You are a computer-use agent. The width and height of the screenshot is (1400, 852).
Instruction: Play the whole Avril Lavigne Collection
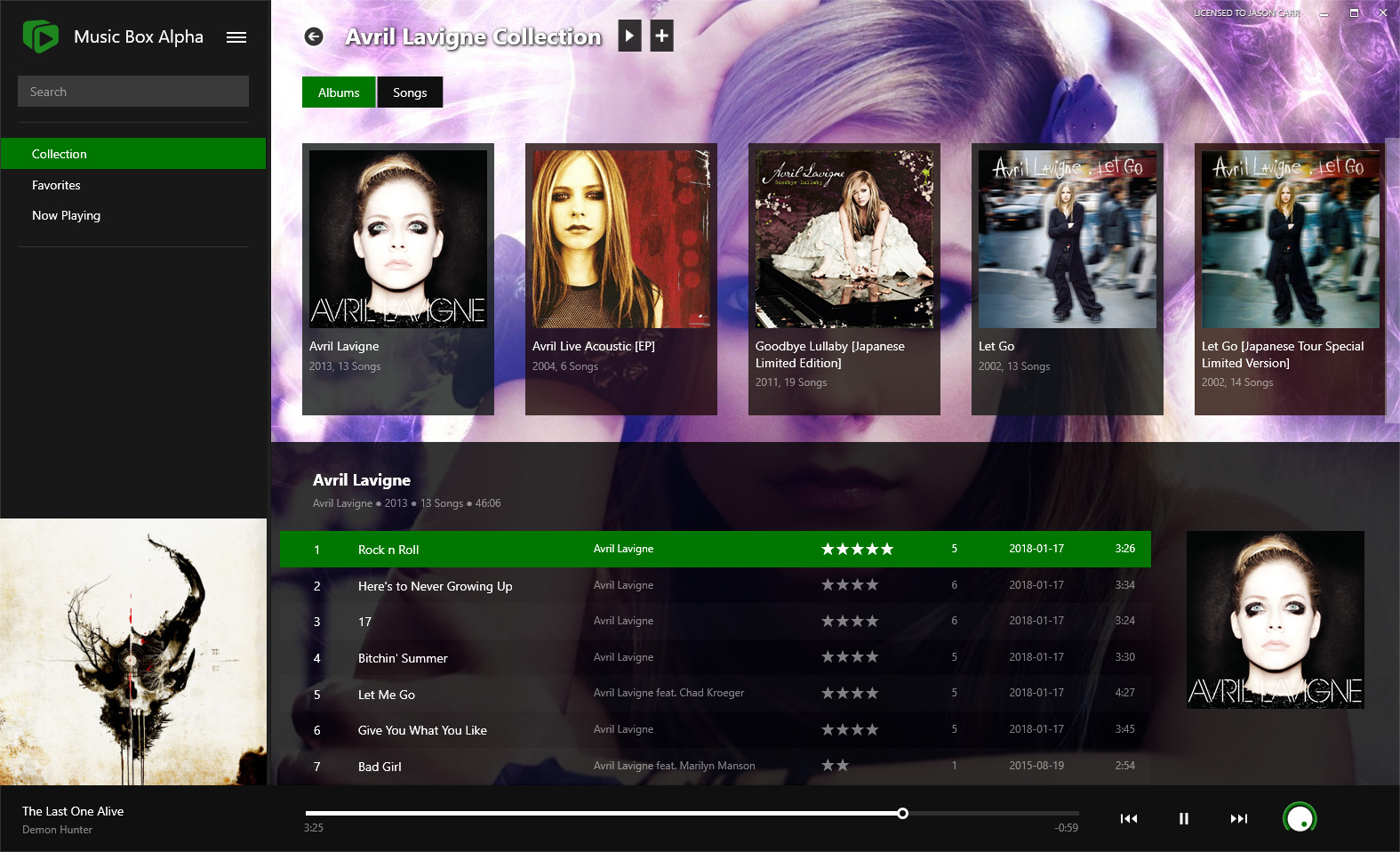coord(629,36)
